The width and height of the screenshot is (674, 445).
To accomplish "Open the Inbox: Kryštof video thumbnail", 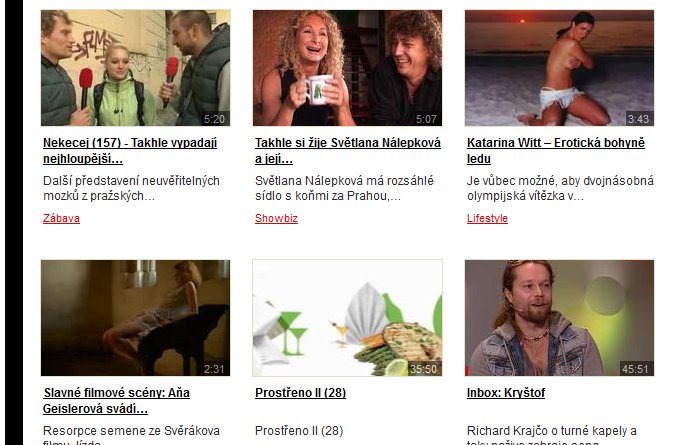I will pos(559,318).
